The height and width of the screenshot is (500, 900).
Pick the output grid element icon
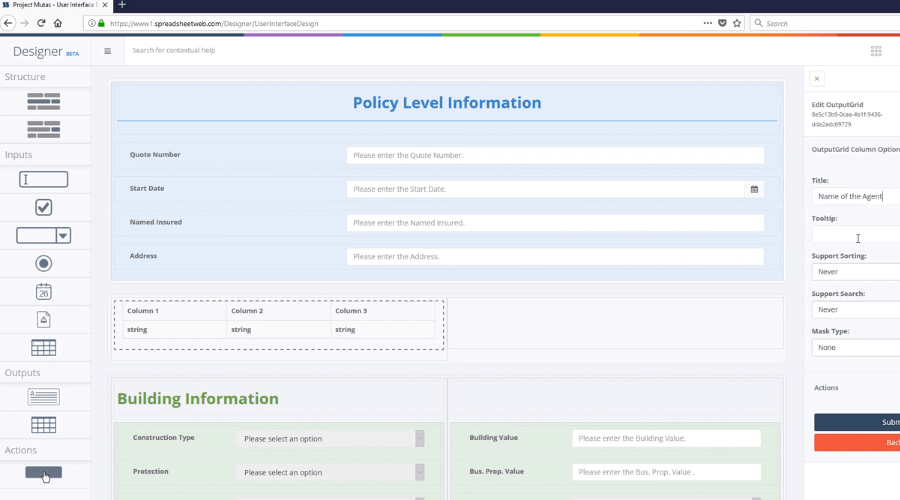tap(44, 425)
